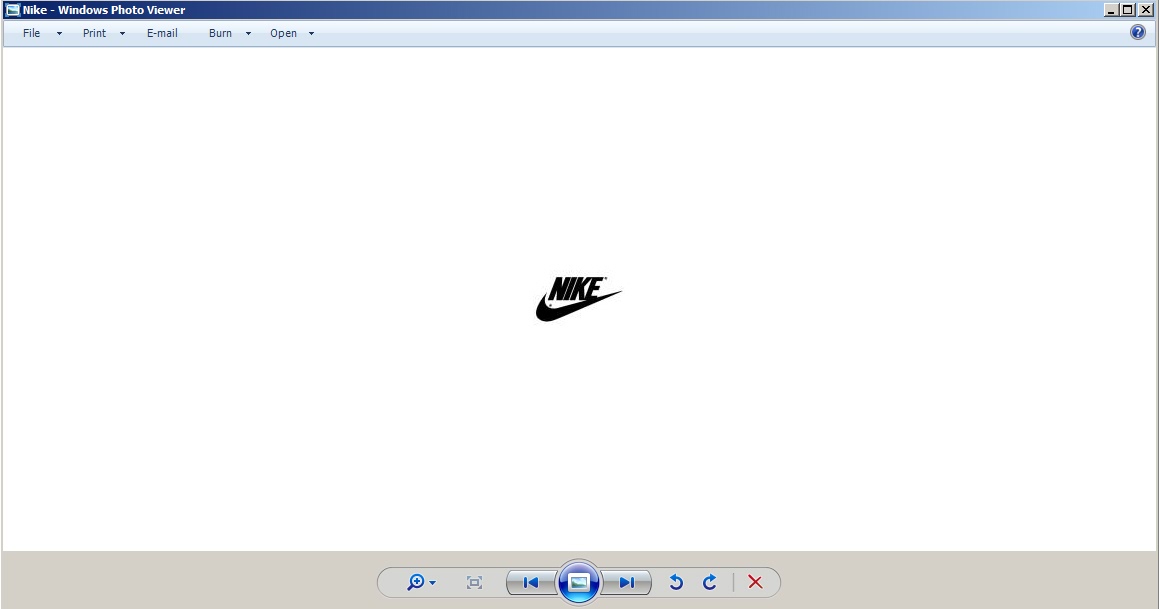The image size is (1159, 609).
Task: Expand the Print menu dropdown arrow
Action: point(122,33)
